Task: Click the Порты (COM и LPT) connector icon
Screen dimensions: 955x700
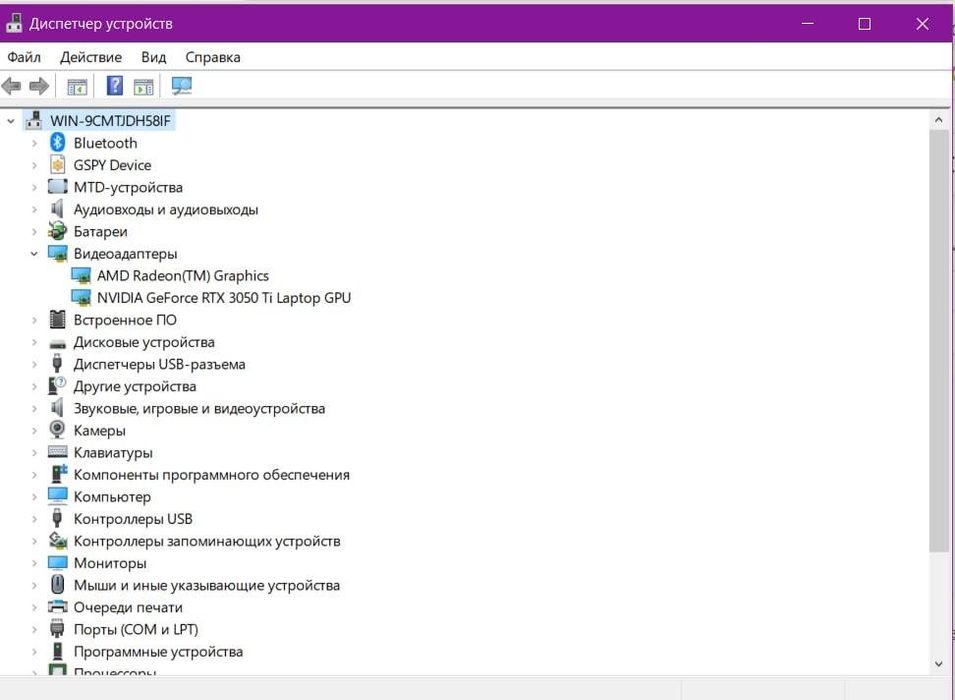Action: pyautogui.click(x=57, y=628)
